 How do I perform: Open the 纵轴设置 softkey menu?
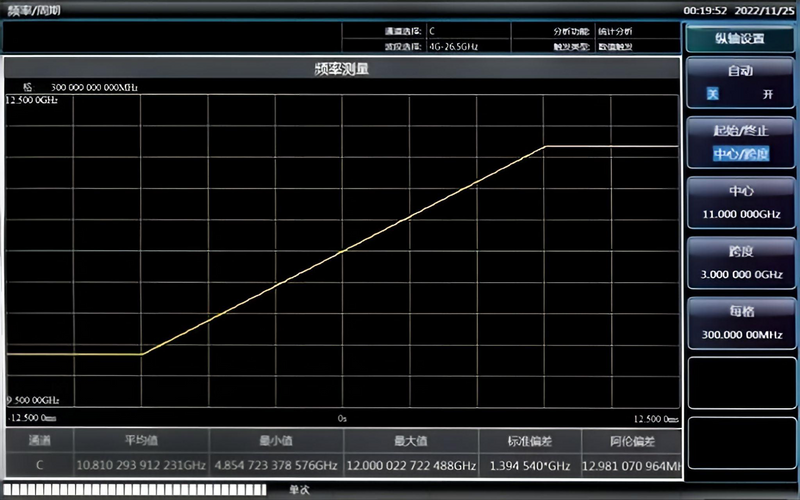point(740,38)
